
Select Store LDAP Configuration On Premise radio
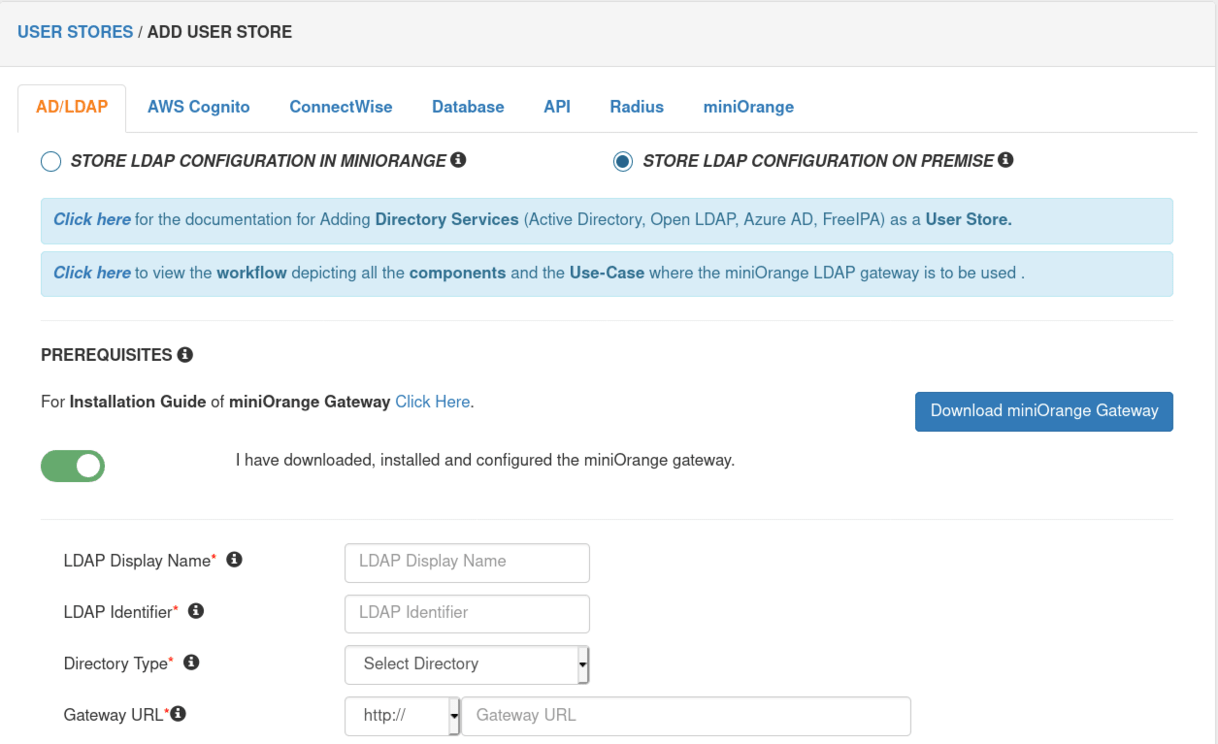[623, 162]
